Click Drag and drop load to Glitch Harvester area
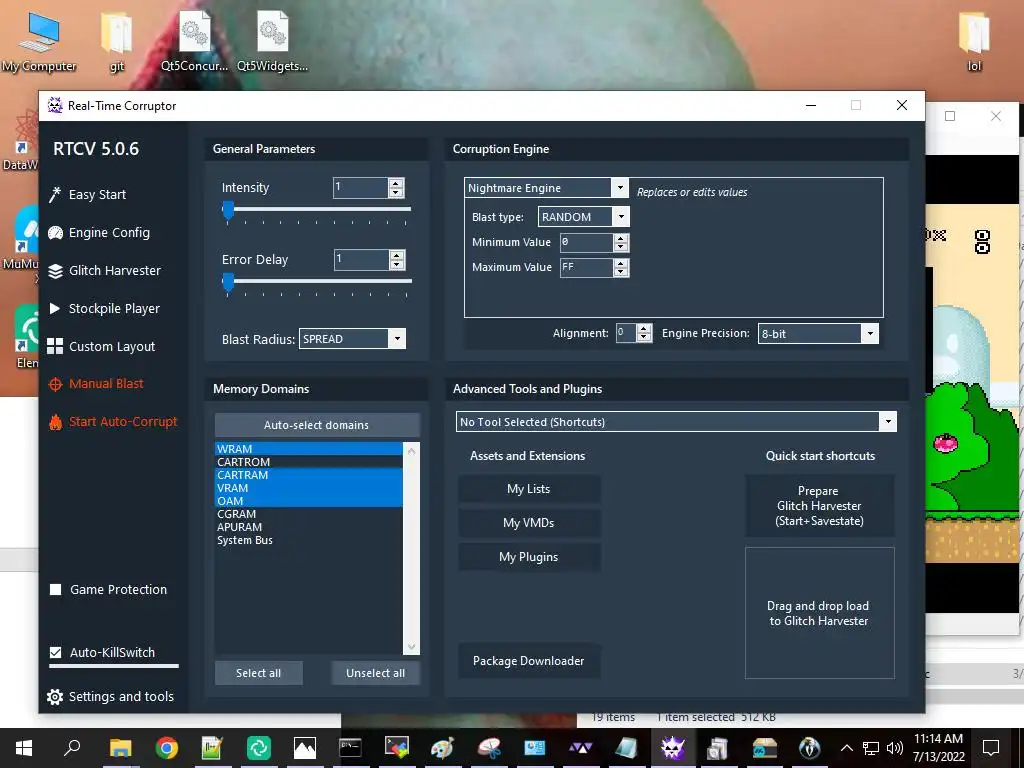The width and height of the screenshot is (1024, 768). 820,613
